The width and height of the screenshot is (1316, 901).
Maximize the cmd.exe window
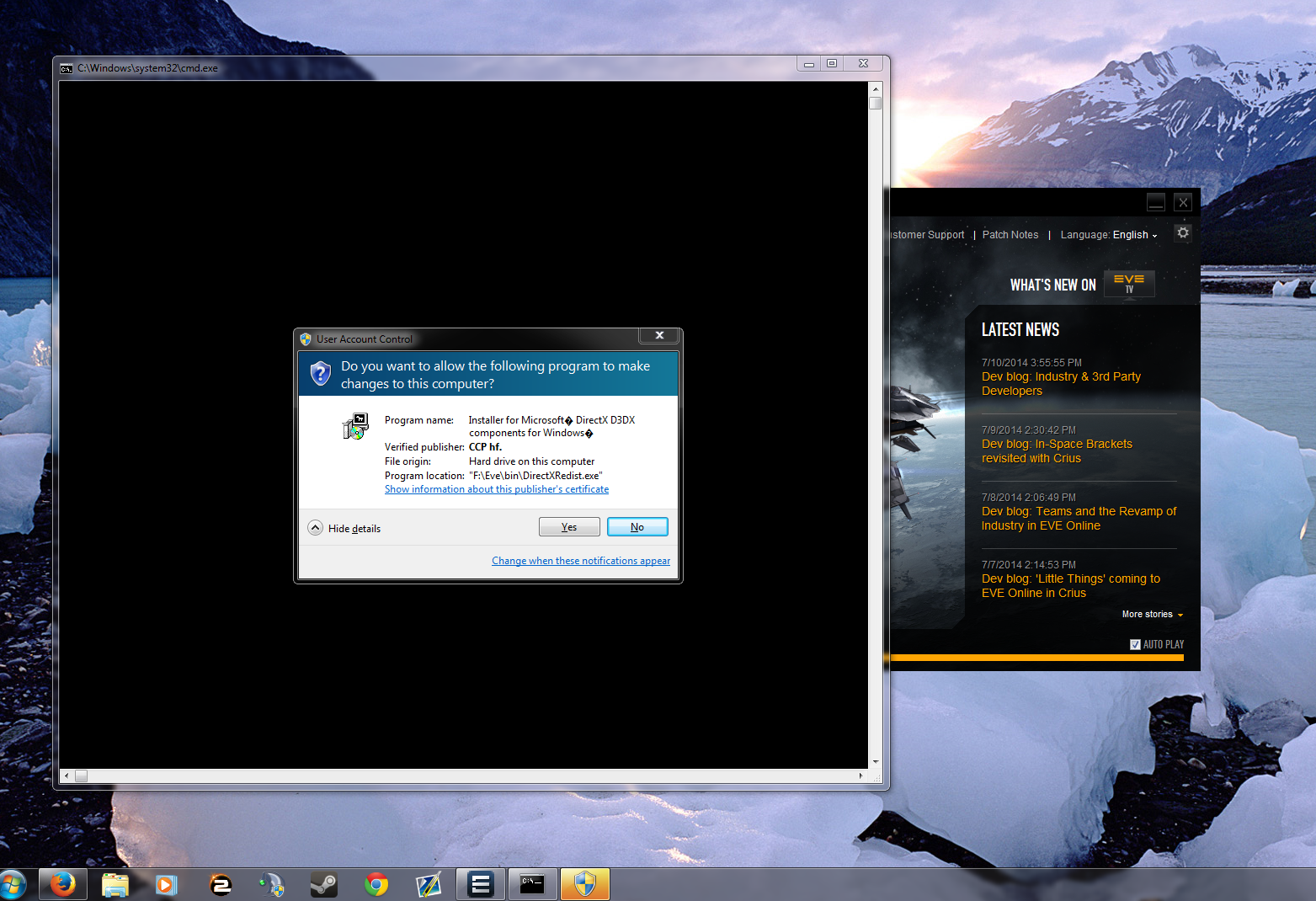(832, 64)
